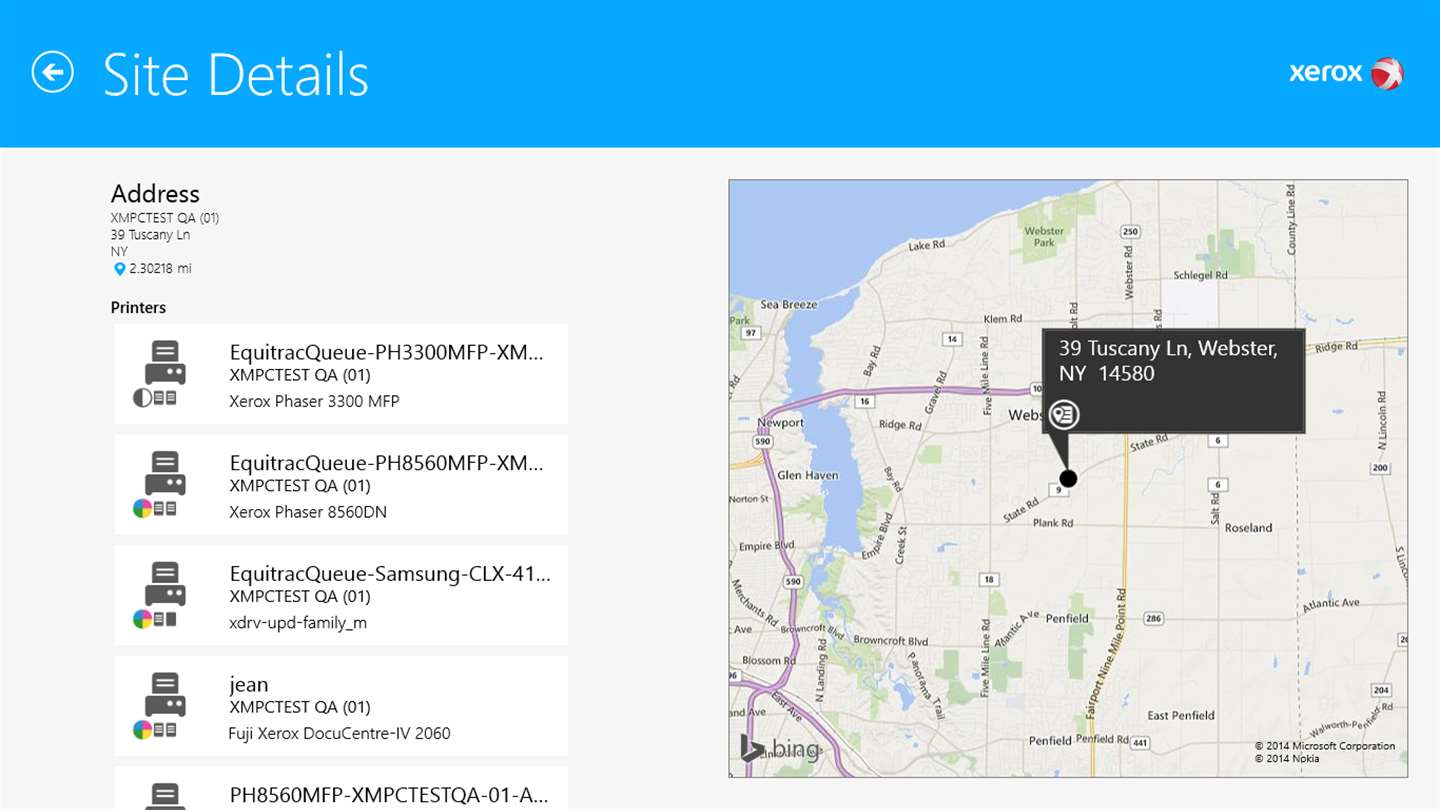The height and width of the screenshot is (810, 1440).
Task: Click the East Penfield label on map
Action: (x=1181, y=715)
